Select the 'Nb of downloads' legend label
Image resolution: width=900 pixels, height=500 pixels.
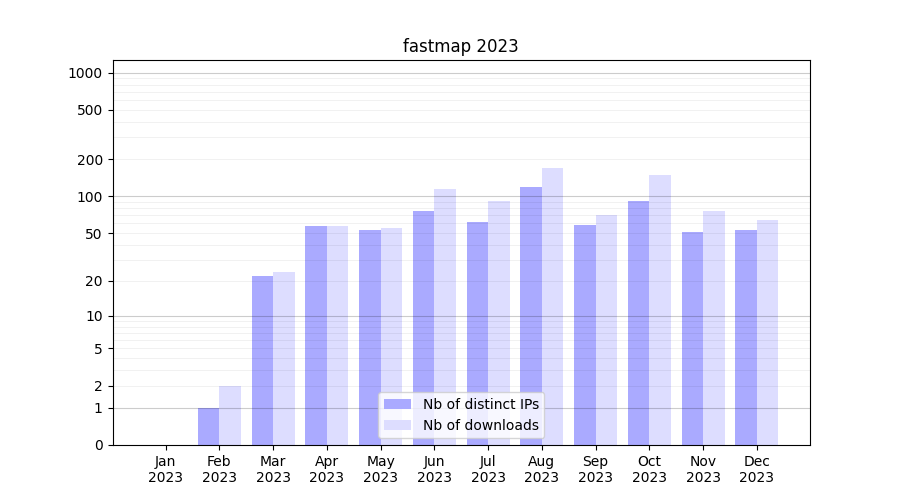480,425
